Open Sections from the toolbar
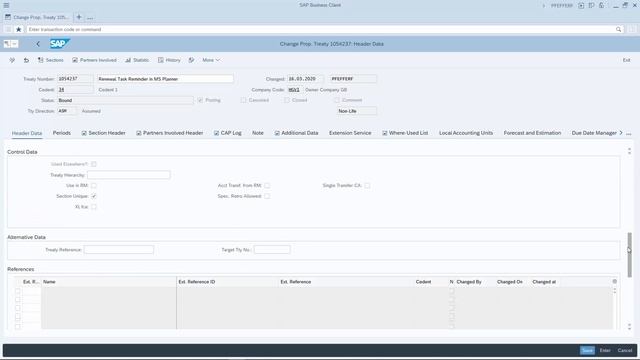This screenshot has height=360, width=640. point(51,60)
